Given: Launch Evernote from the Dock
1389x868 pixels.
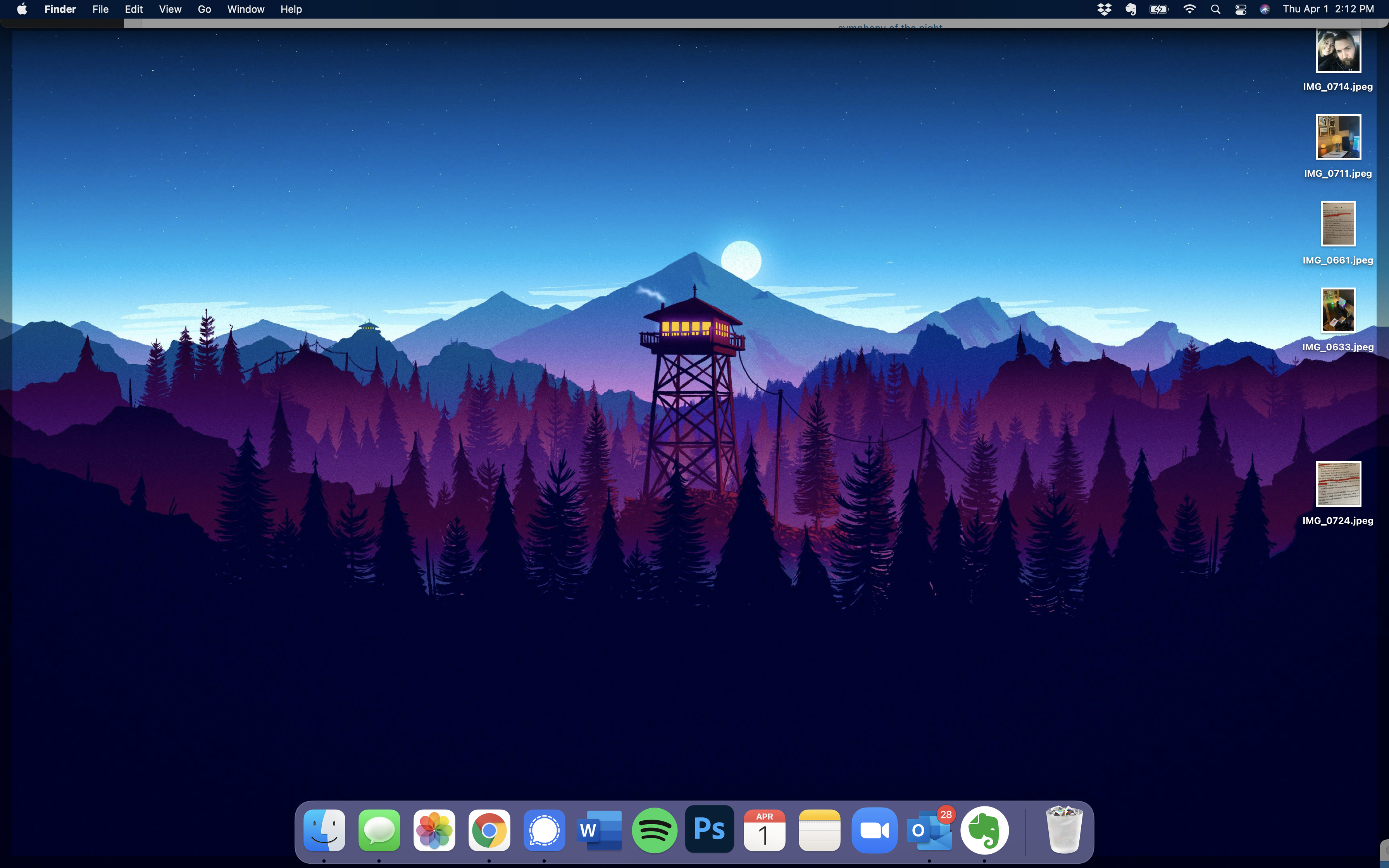Looking at the screenshot, I should coord(984,830).
